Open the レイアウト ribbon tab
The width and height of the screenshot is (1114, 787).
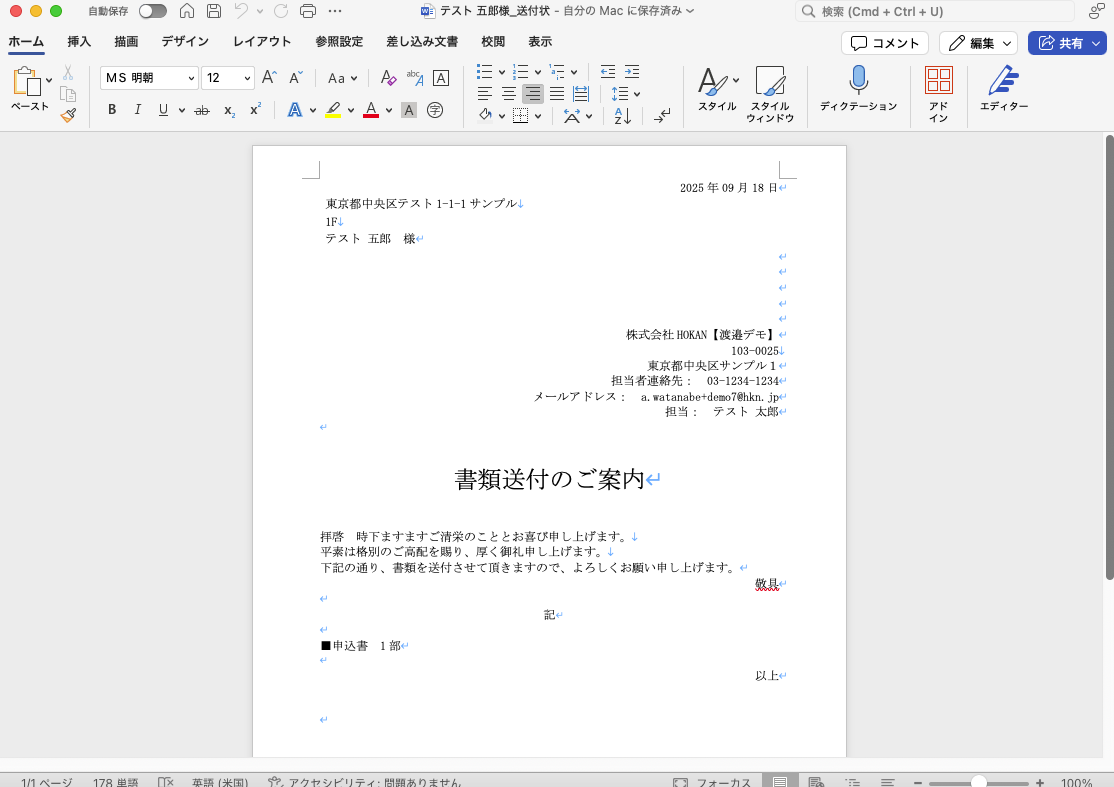(262, 42)
